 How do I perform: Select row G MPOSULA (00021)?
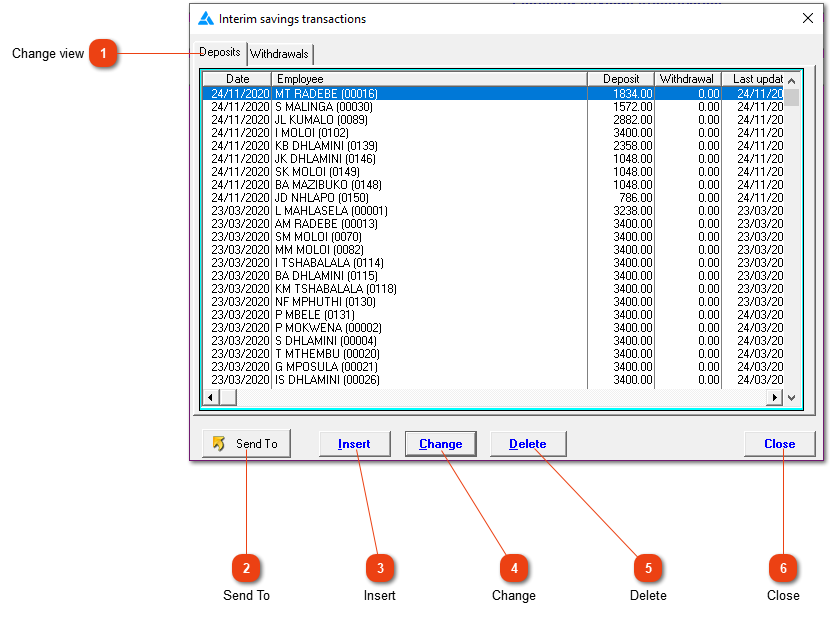(493, 367)
